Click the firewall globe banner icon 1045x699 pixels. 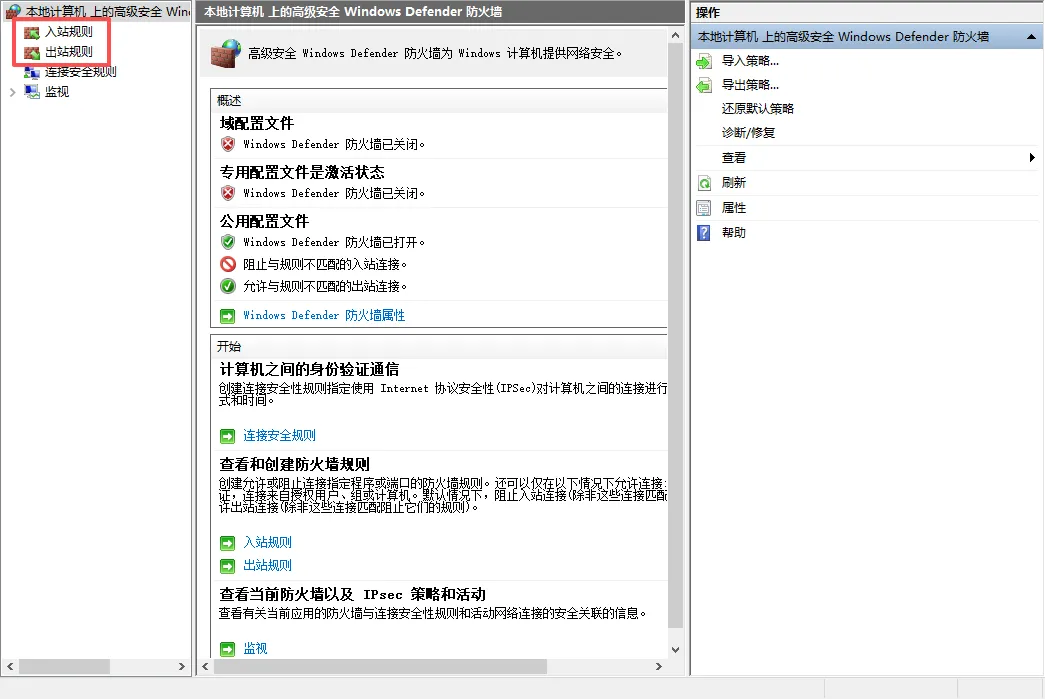(226, 53)
